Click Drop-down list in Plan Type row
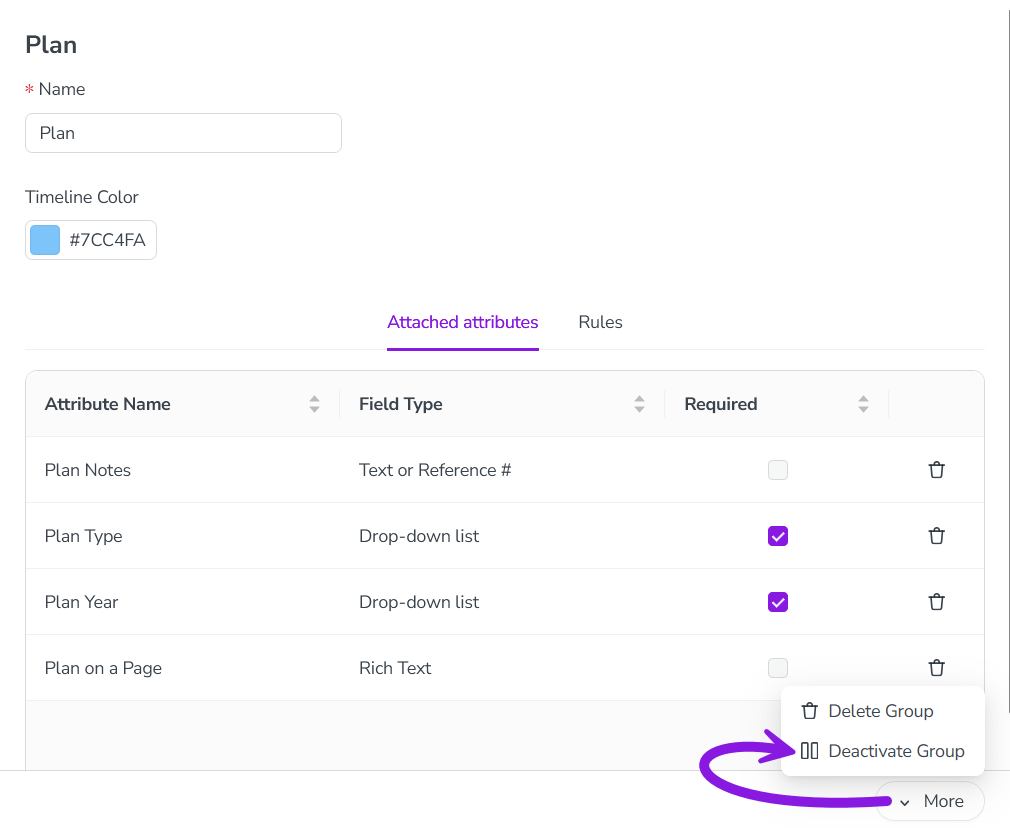The width and height of the screenshot is (1010, 828). (419, 536)
